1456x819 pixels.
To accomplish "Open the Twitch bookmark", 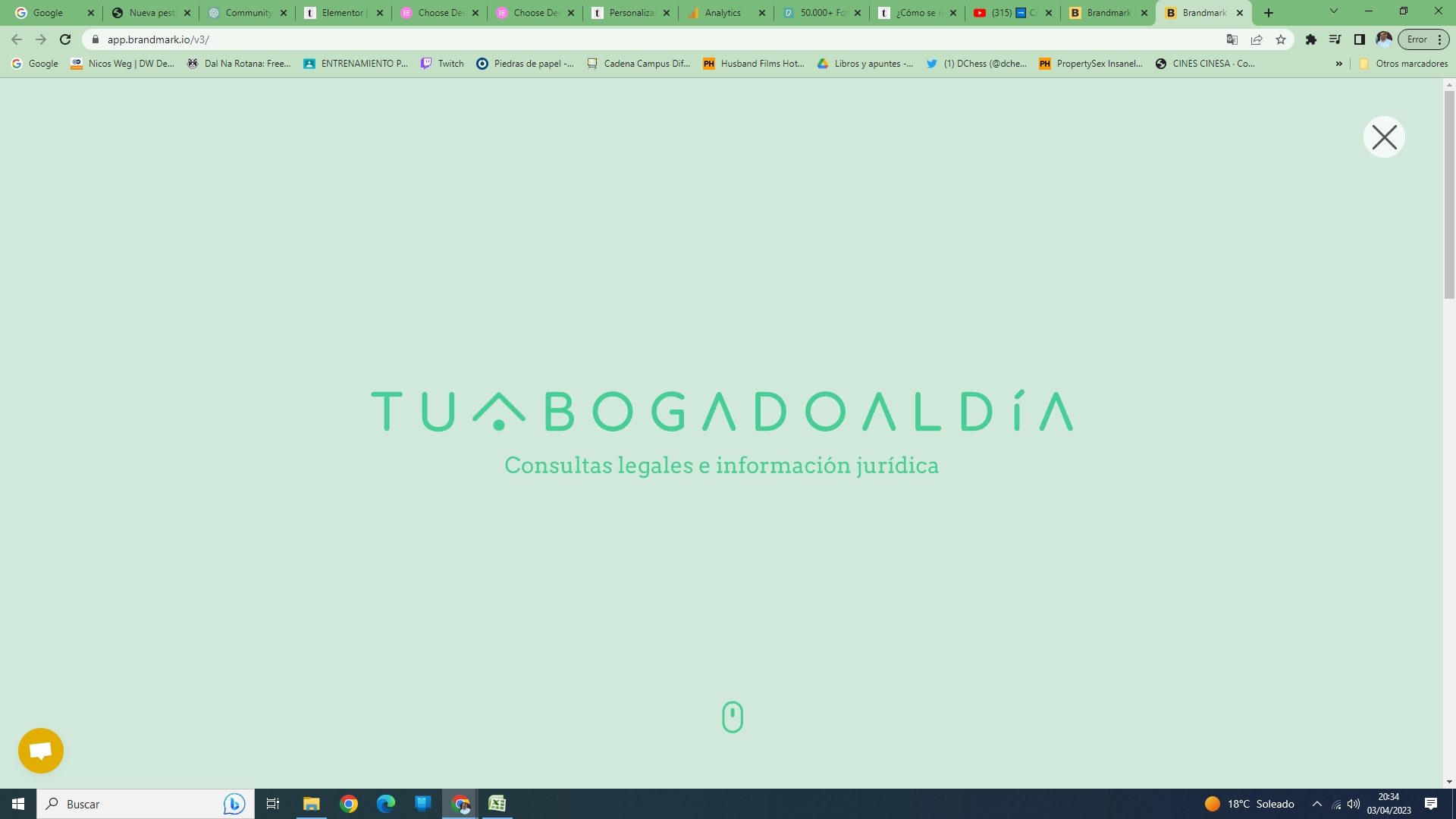I will pos(442,64).
